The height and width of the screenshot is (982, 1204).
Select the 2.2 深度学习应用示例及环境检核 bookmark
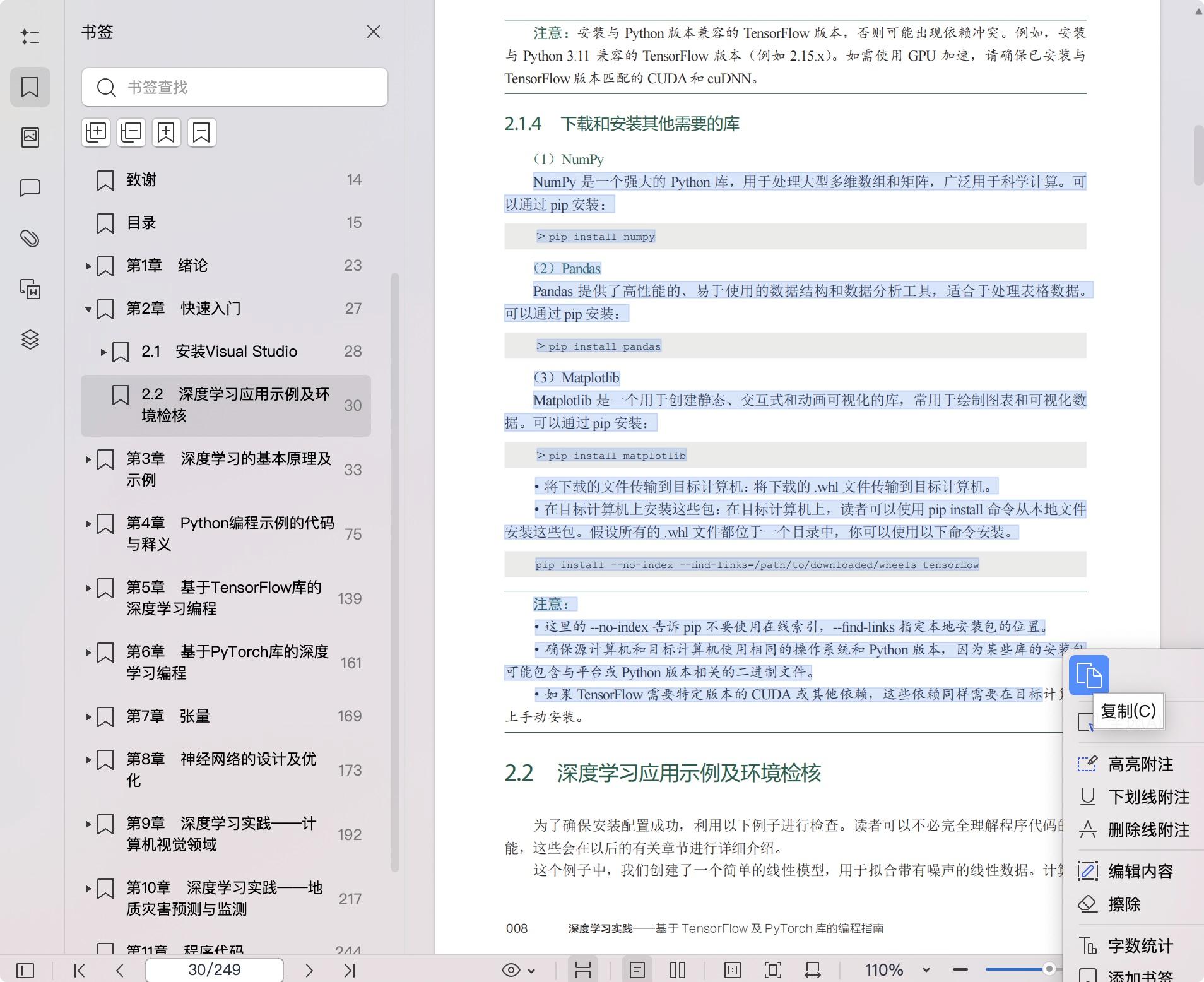coord(226,405)
